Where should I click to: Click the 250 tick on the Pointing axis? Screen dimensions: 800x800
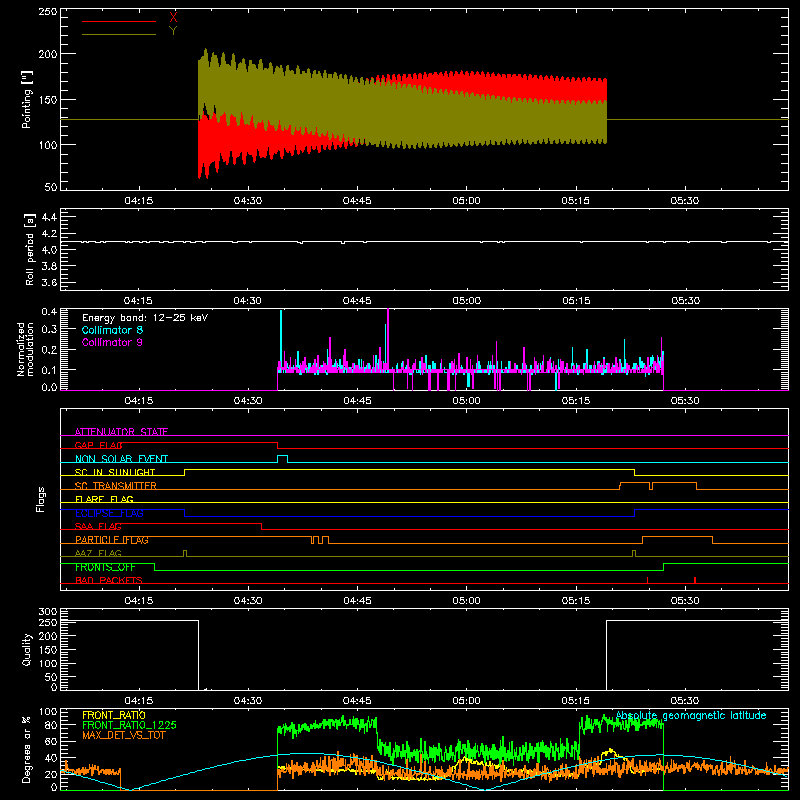[x=48, y=11]
